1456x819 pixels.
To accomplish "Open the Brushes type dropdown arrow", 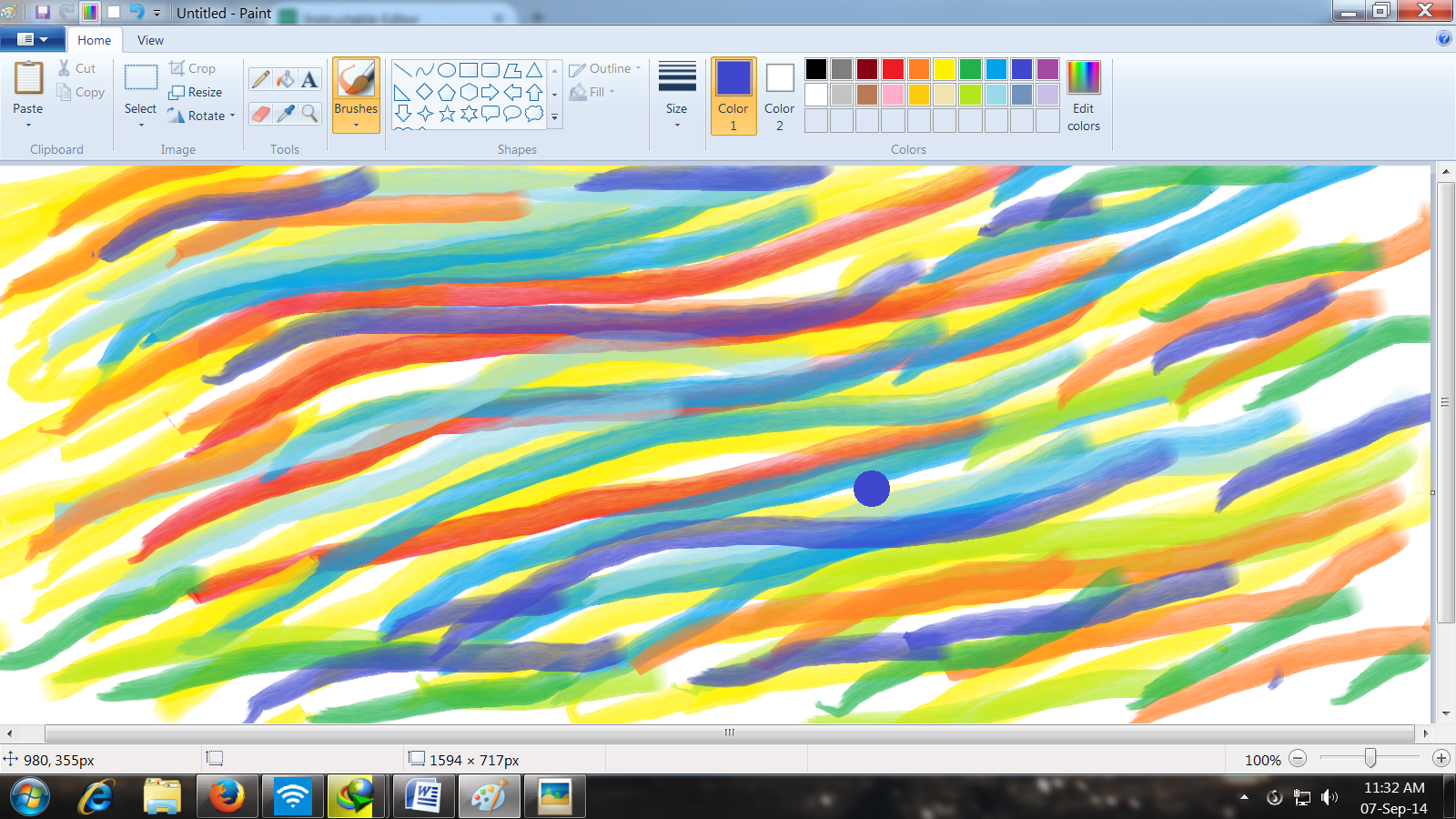I will point(356,126).
